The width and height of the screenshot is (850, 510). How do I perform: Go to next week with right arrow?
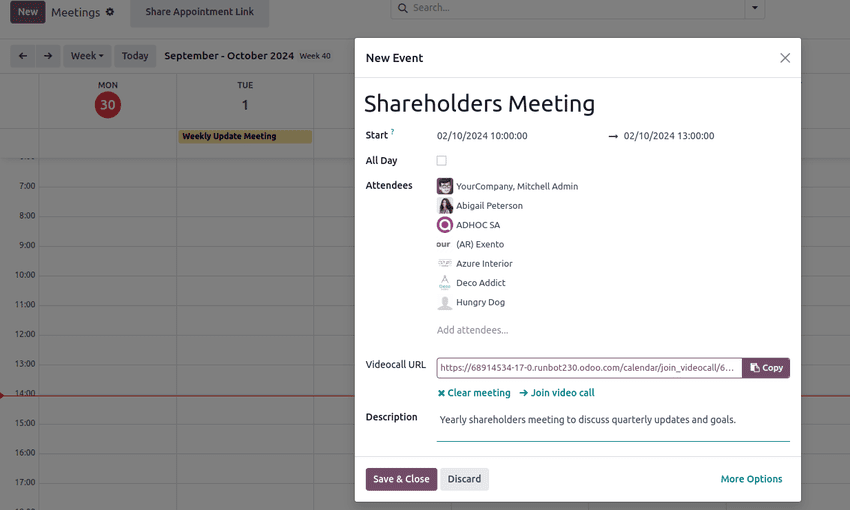point(47,56)
